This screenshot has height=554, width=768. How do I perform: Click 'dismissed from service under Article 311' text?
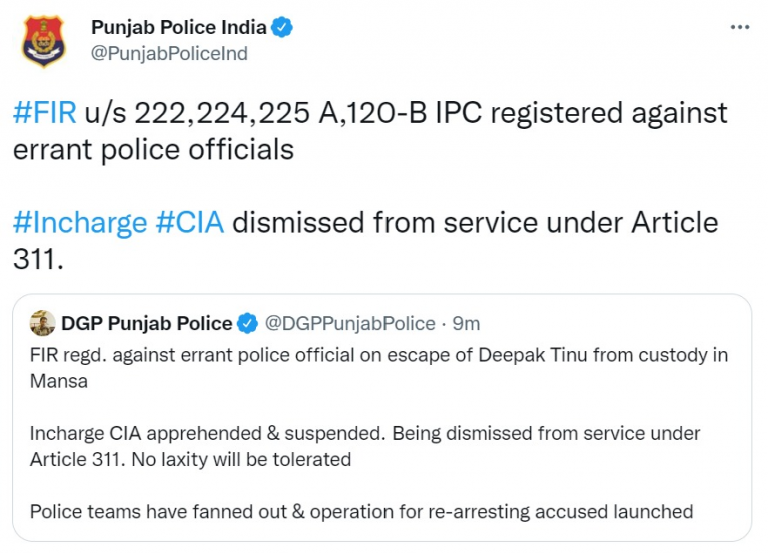tap(475, 221)
